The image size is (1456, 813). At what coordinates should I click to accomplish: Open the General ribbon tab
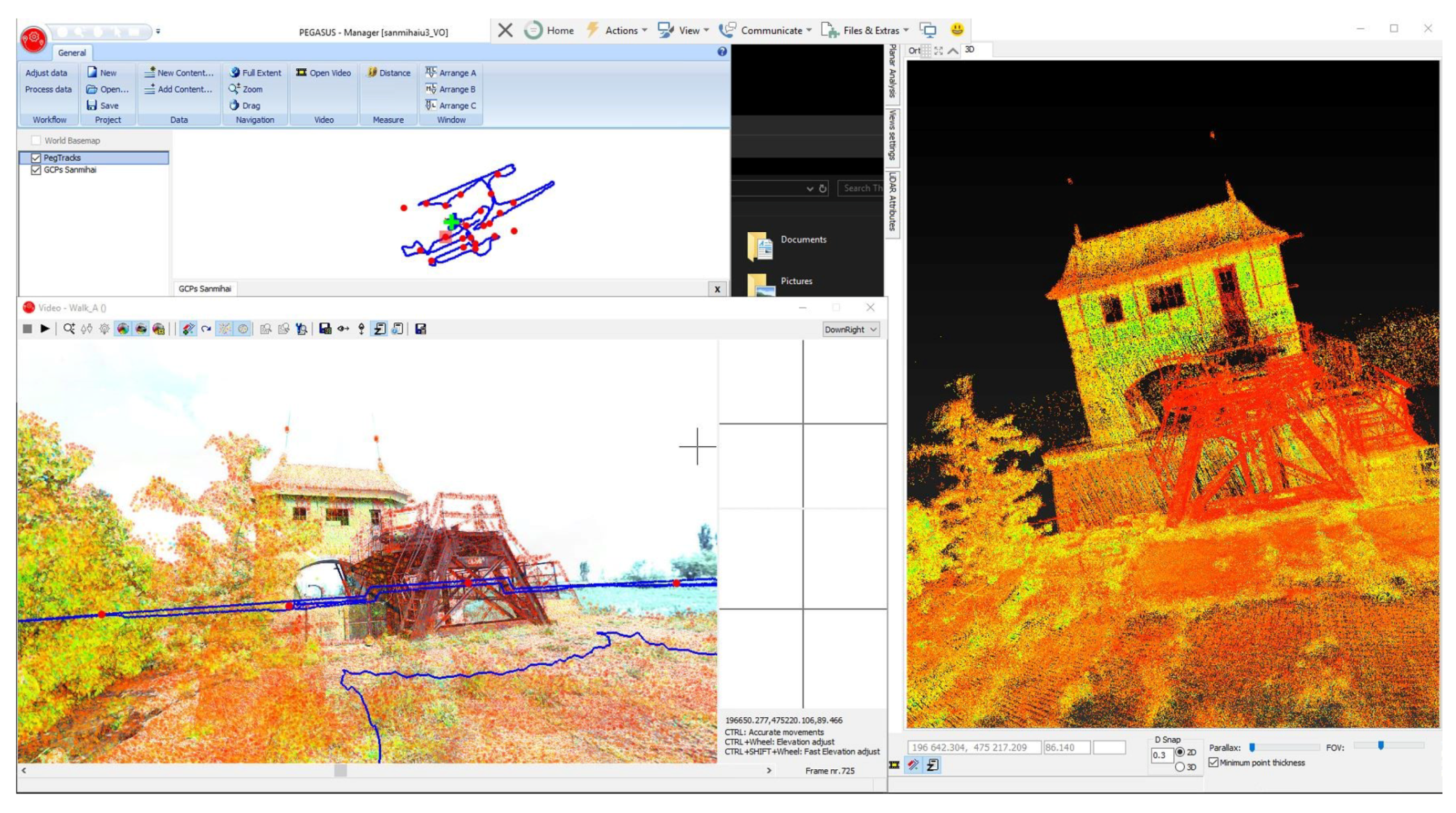click(x=72, y=53)
